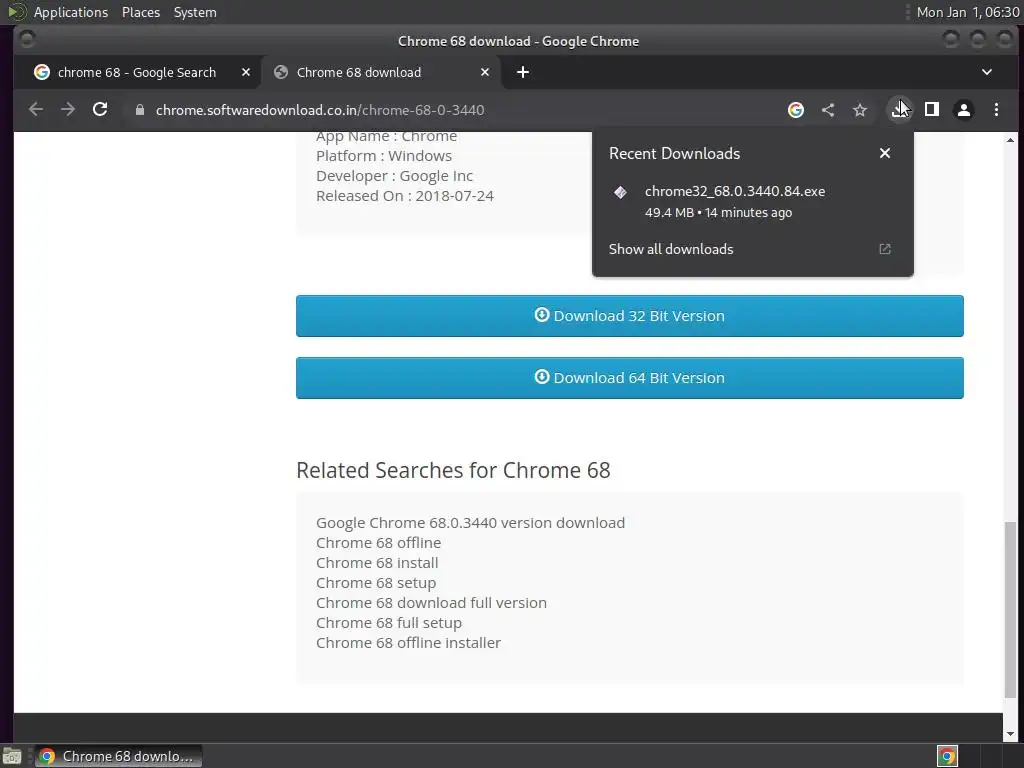
Task: Click 'Chrome 68 offline installer' text
Action: pyautogui.click(x=408, y=643)
